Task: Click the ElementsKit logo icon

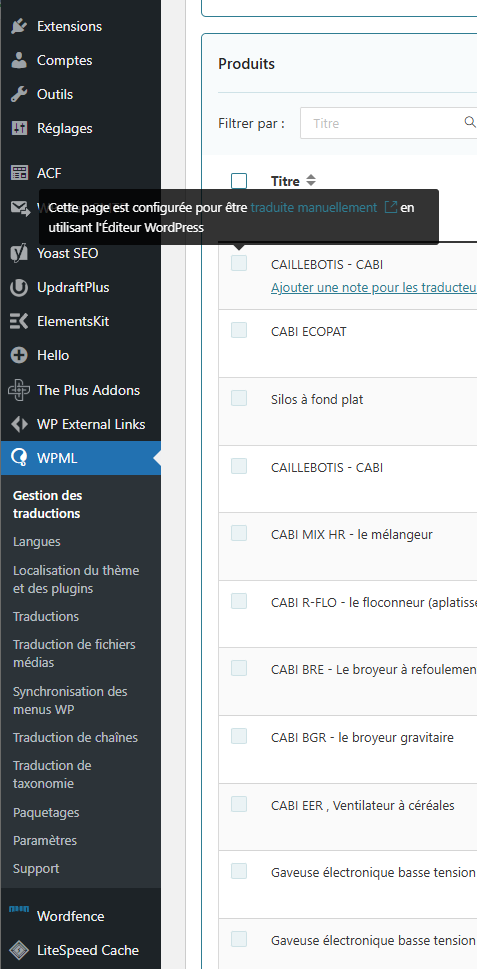Action: (20, 321)
